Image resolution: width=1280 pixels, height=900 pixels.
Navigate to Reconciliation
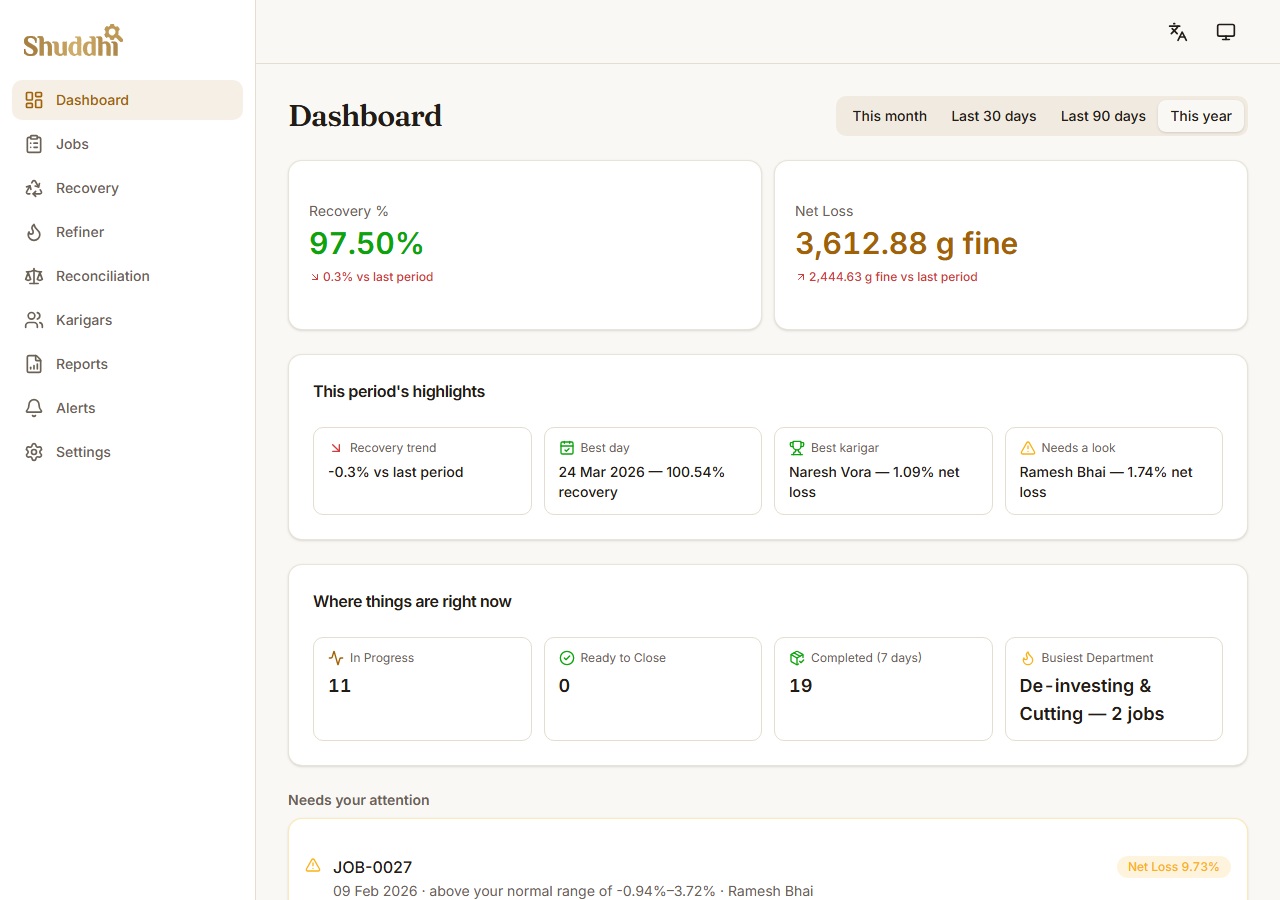pyautogui.click(x=127, y=276)
